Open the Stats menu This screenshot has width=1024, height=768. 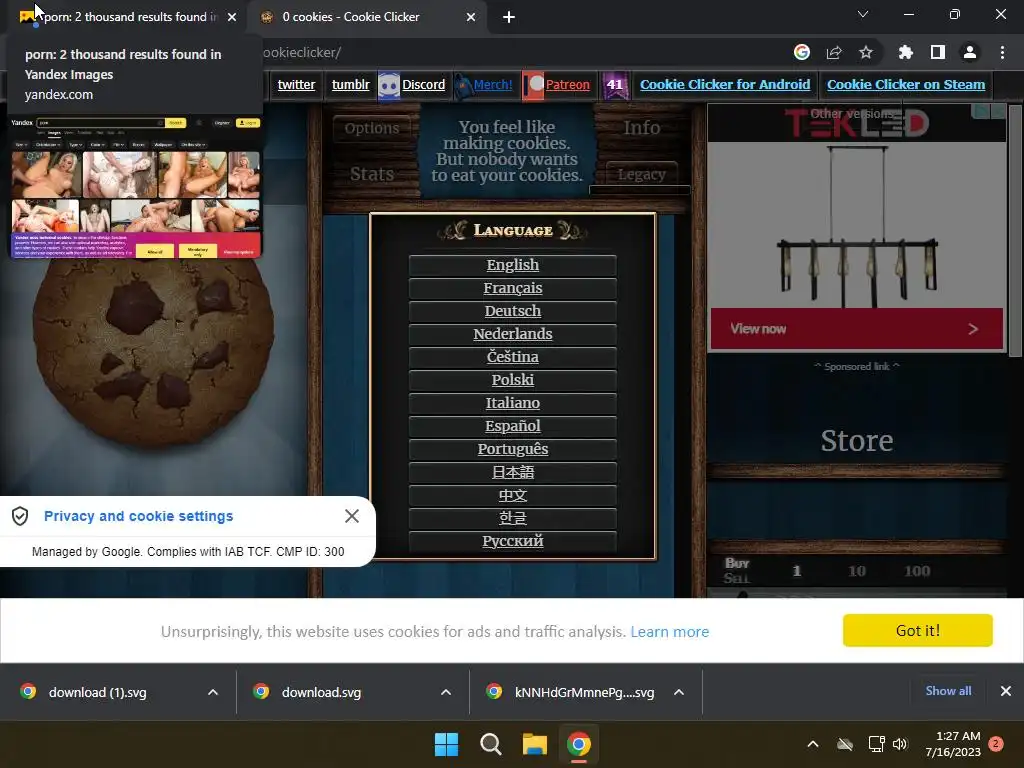click(372, 174)
